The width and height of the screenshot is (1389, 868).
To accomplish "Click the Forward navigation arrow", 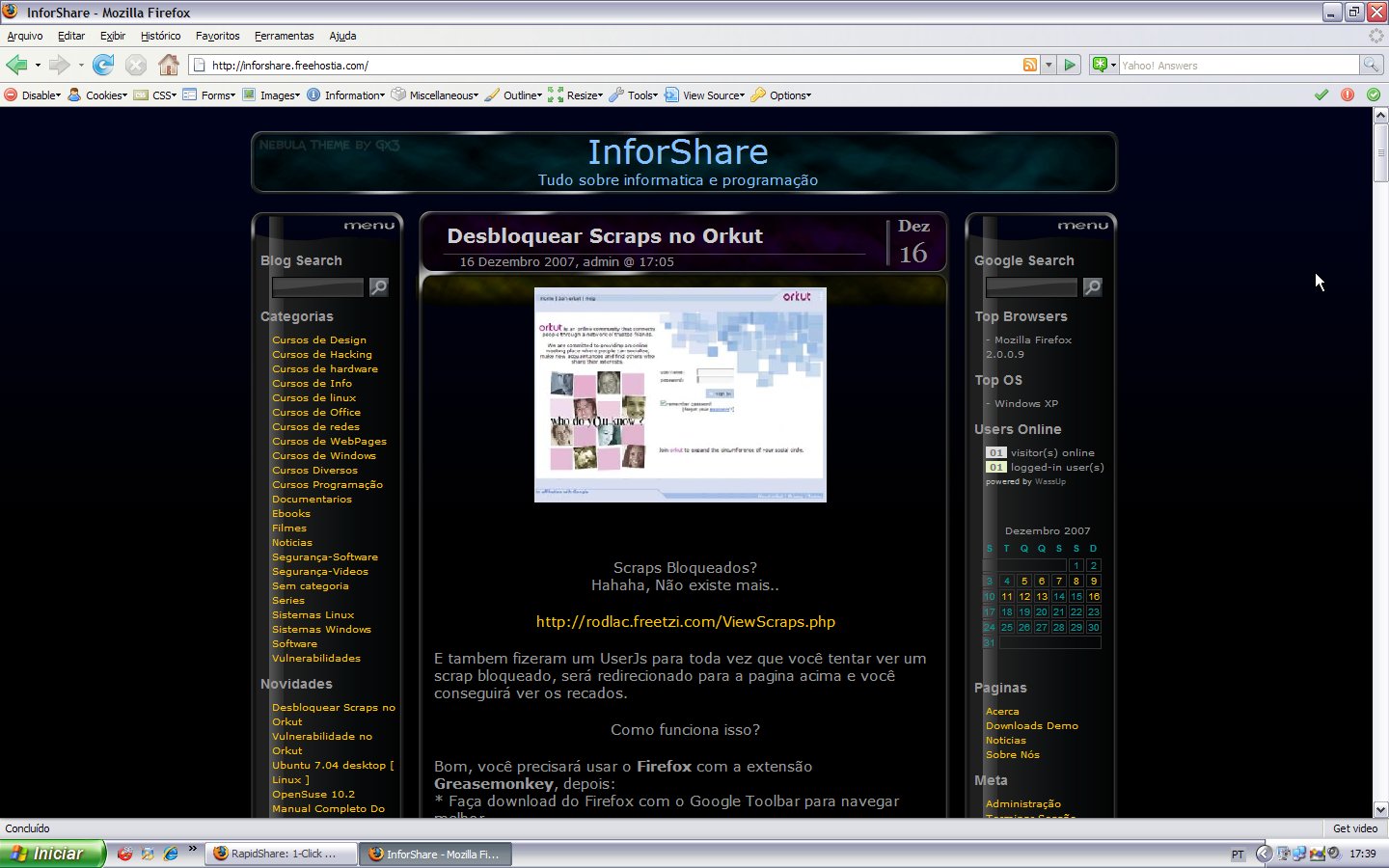I will point(59,65).
